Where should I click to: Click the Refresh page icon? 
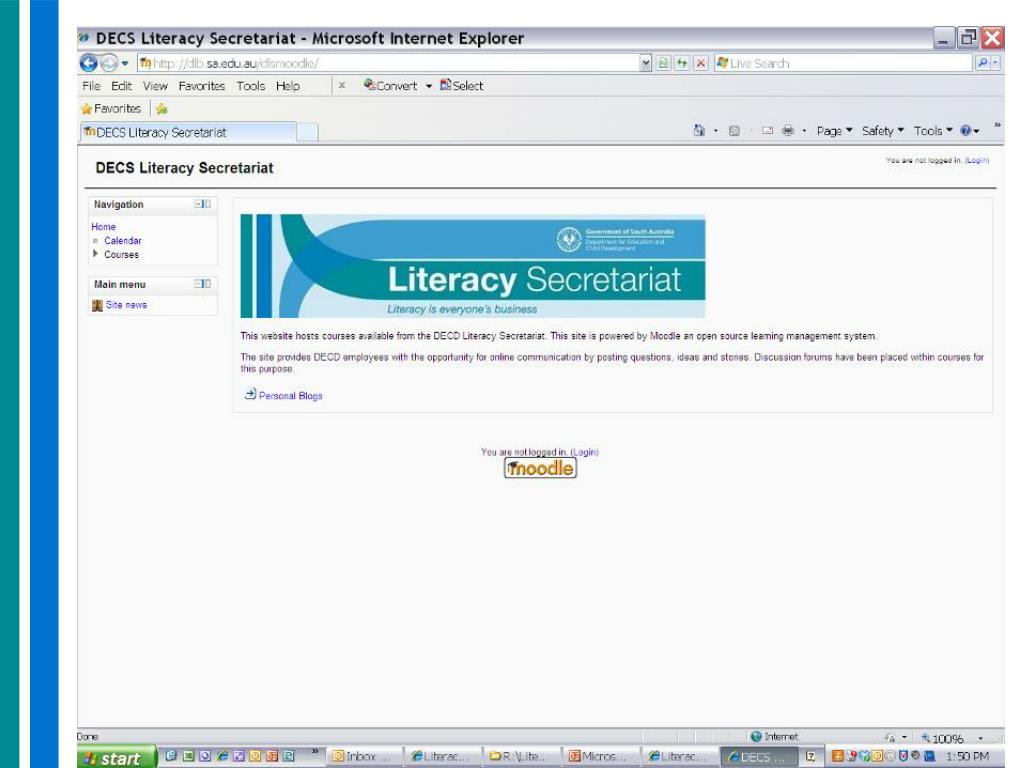[x=682, y=63]
